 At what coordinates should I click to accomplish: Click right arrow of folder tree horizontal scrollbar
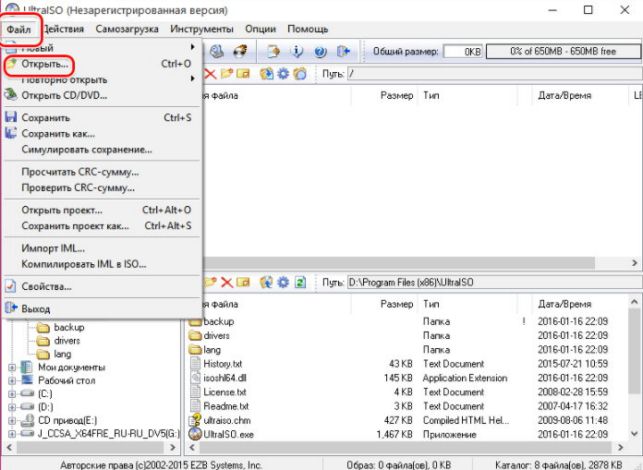pyautogui.click(x=173, y=447)
